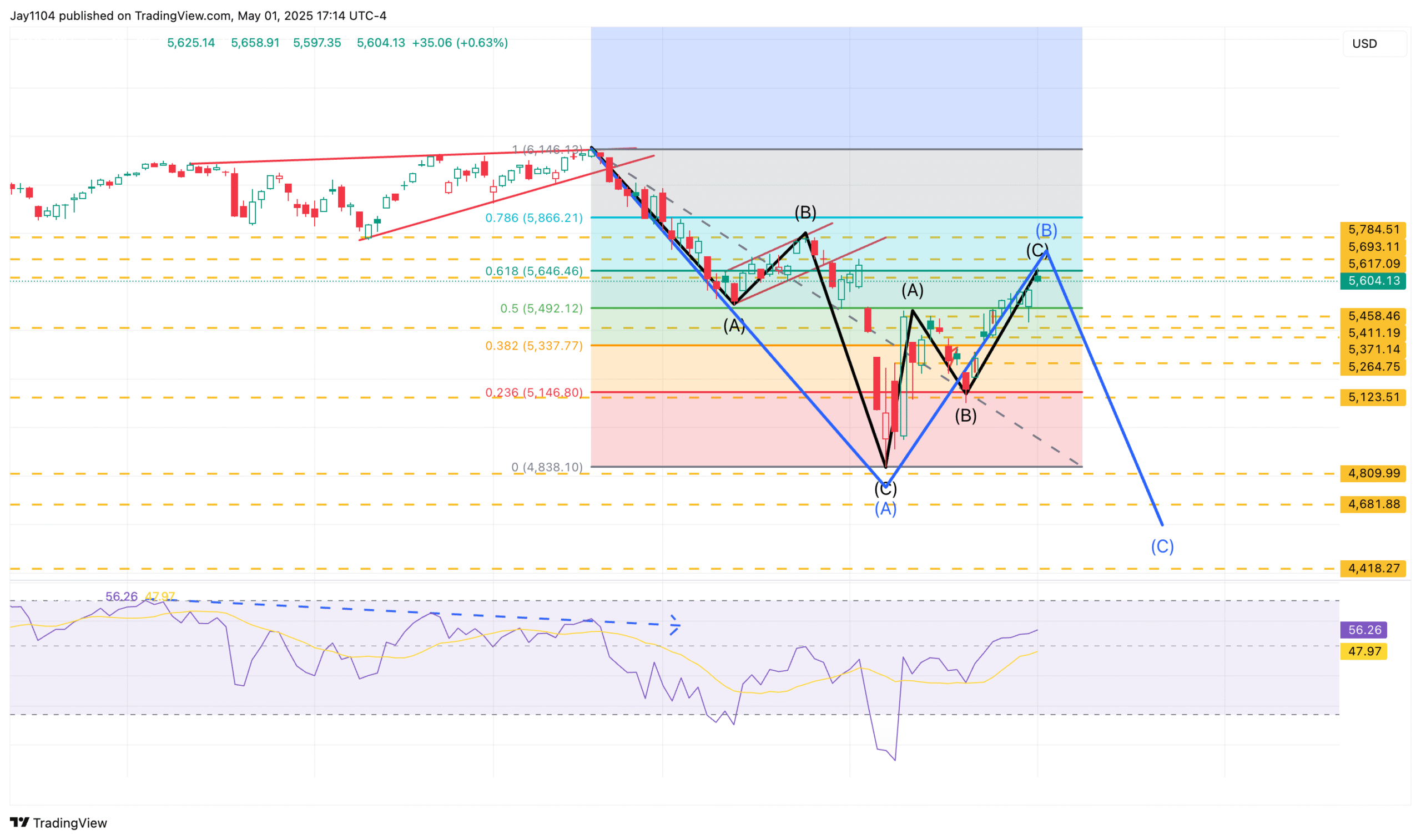This screenshot has height=840, width=1421.
Task: Click the 4,418.27 price axis label
Action: tap(1373, 568)
